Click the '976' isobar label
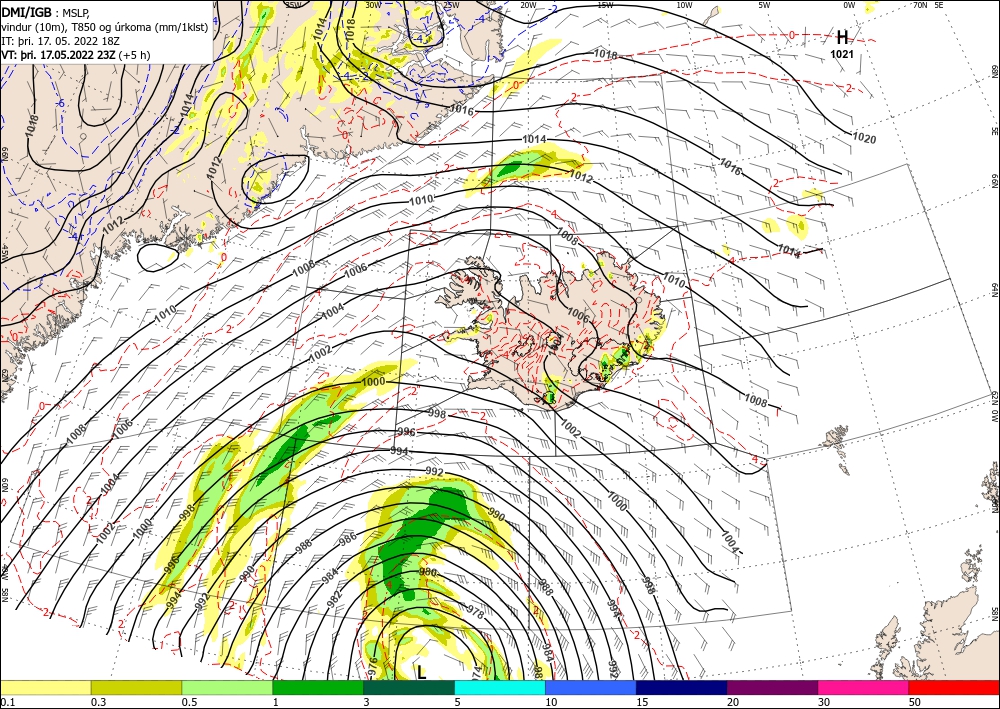The image size is (1000, 709). tap(373, 667)
